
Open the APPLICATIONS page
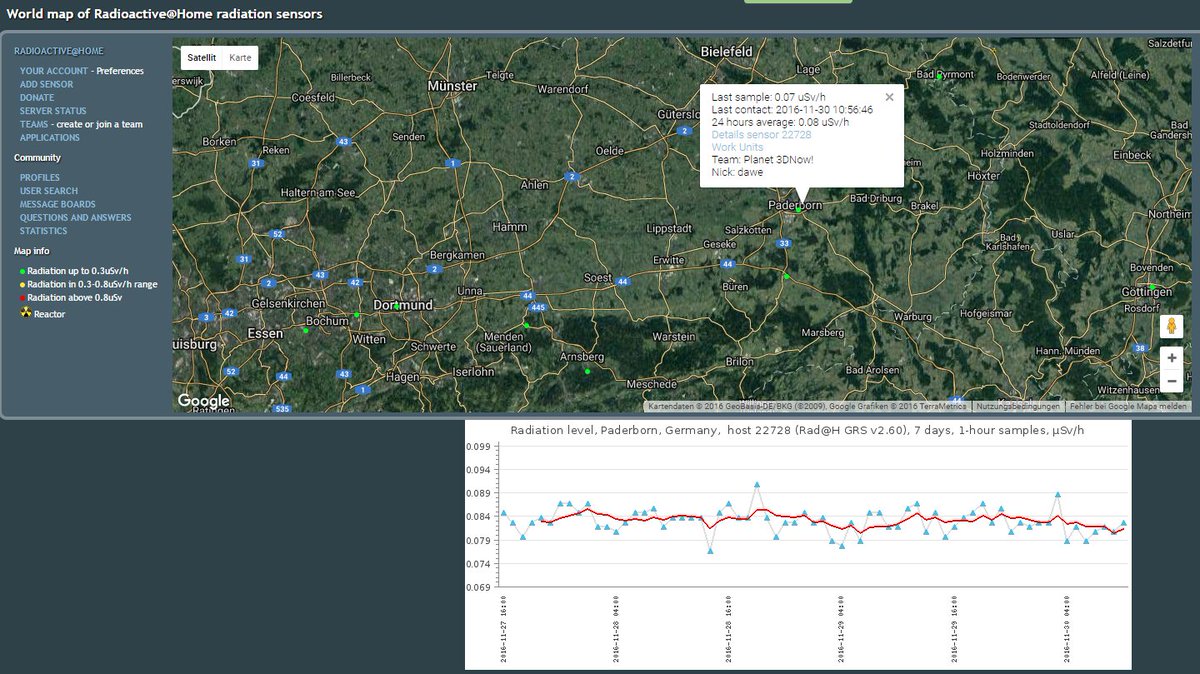(50, 138)
